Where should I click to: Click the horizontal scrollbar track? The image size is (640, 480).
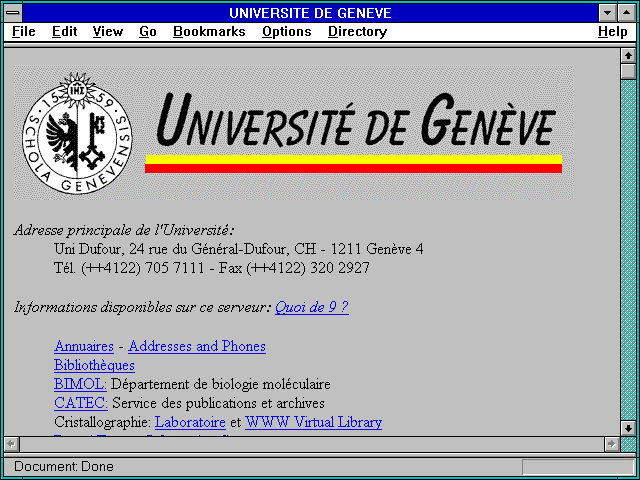pos(311,444)
